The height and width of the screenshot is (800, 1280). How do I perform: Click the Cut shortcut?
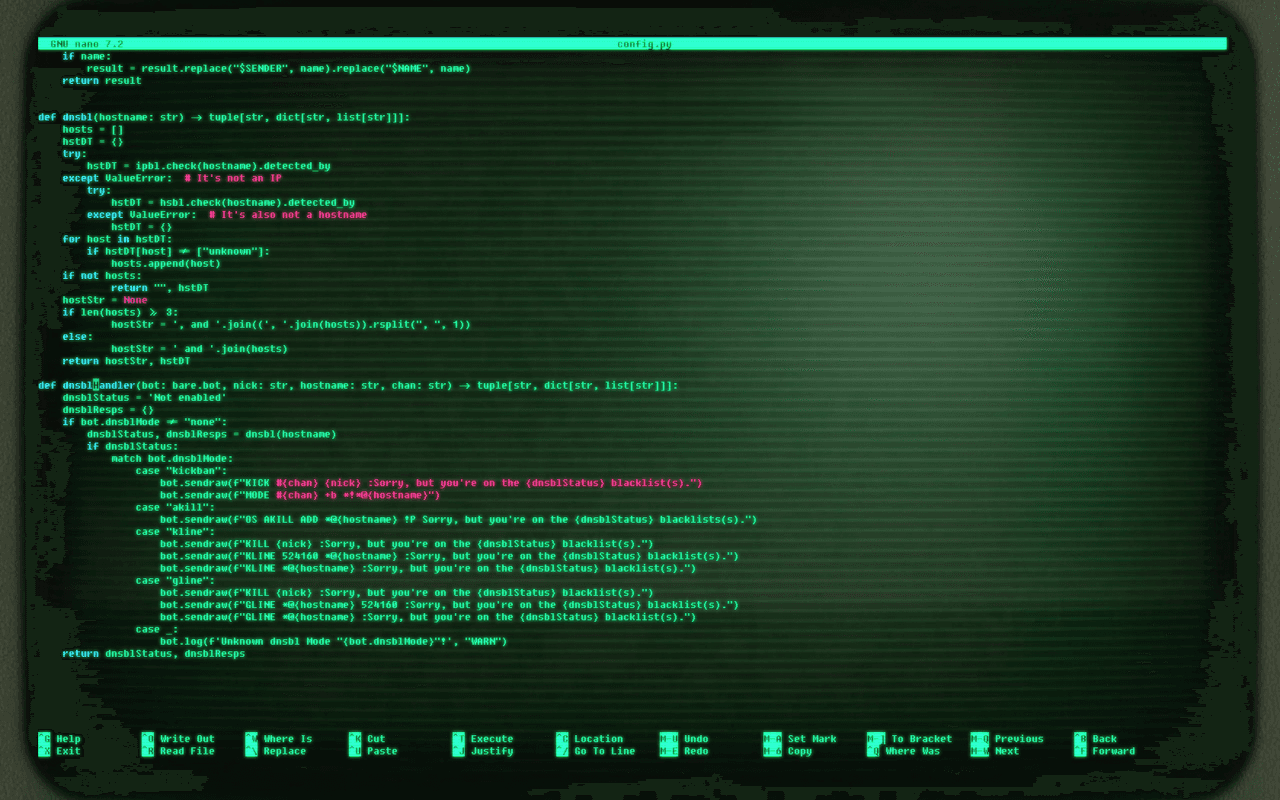click(x=376, y=739)
